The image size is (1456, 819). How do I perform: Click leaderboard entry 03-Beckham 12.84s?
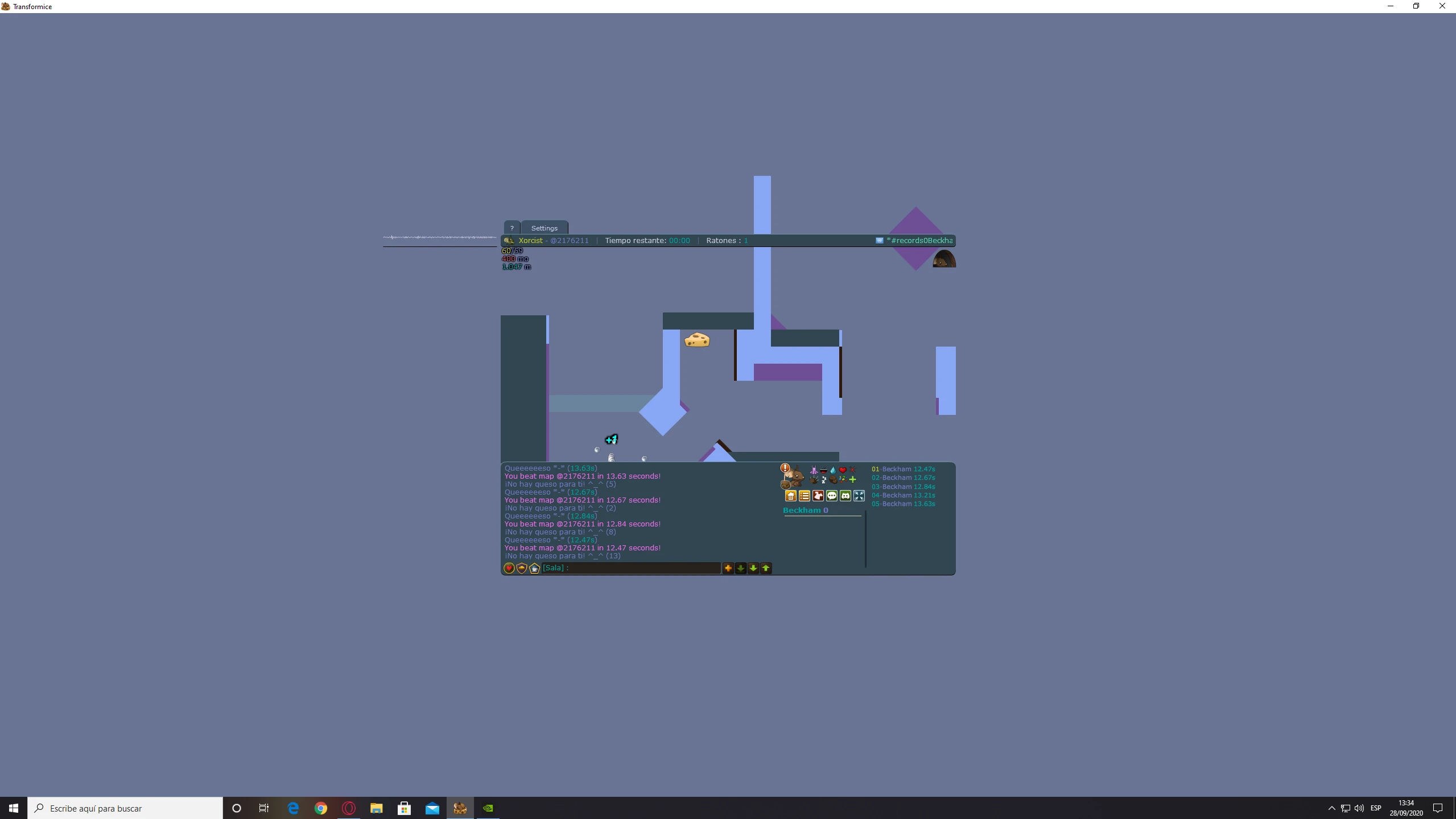pos(904,487)
